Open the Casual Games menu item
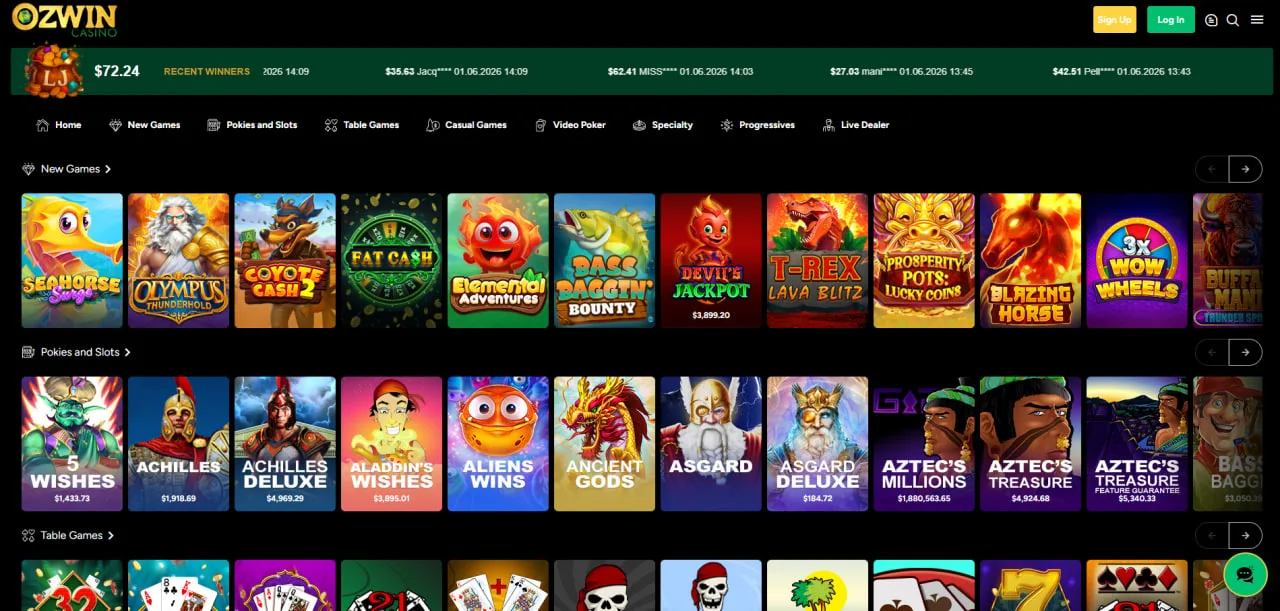The height and width of the screenshot is (611, 1280). (x=466, y=125)
